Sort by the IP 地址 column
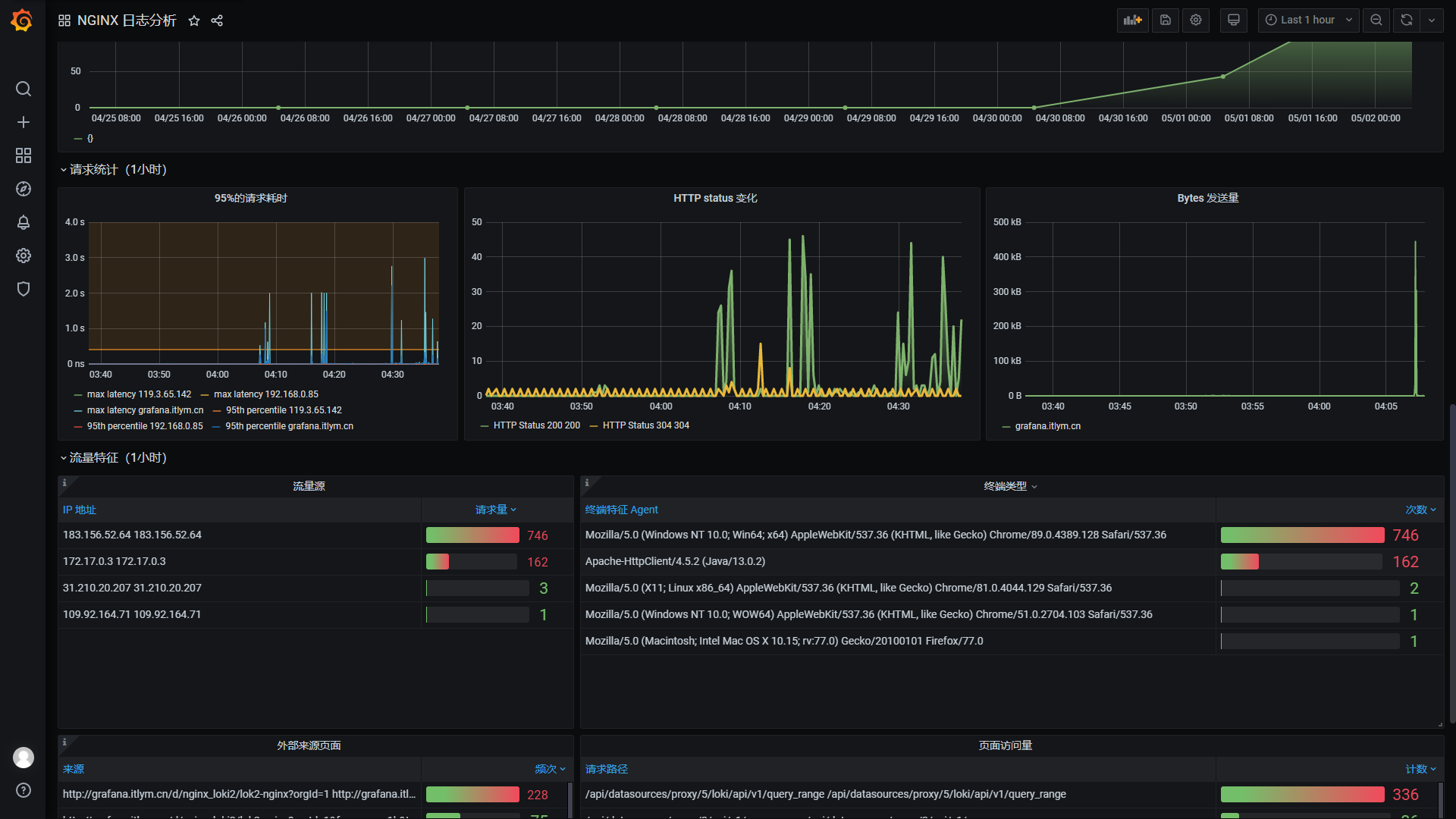The width and height of the screenshot is (1456, 819). (79, 509)
